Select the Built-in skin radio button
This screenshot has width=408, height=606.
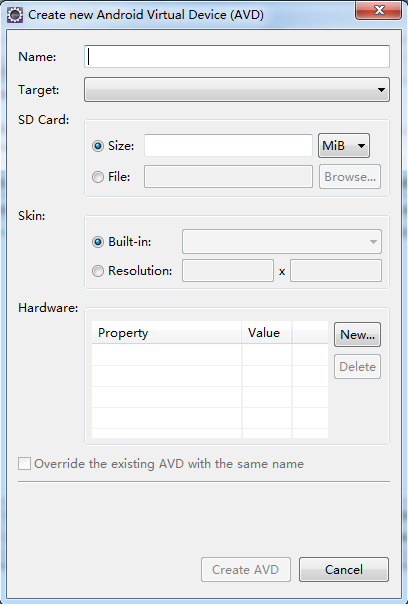[98, 242]
